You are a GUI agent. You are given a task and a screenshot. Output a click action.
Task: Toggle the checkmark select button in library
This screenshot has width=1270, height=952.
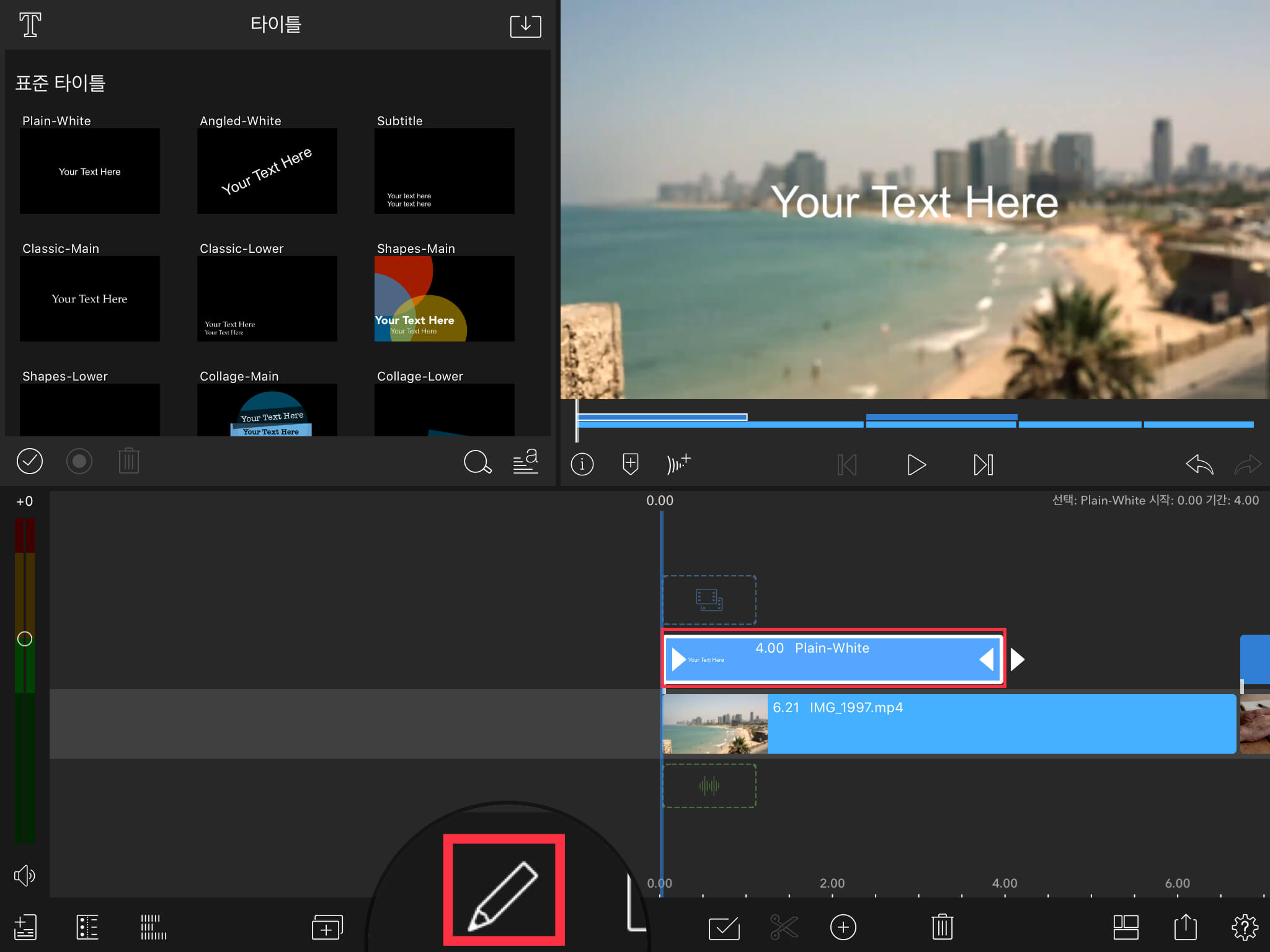pyautogui.click(x=30, y=461)
